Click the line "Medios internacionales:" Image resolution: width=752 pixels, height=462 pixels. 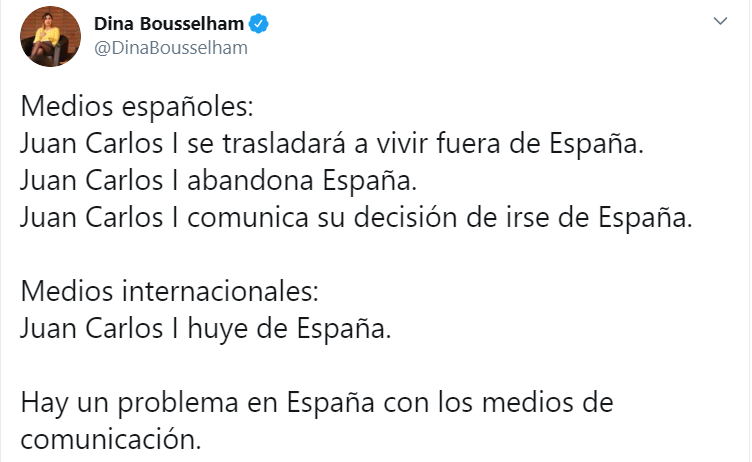click(169, 295)
